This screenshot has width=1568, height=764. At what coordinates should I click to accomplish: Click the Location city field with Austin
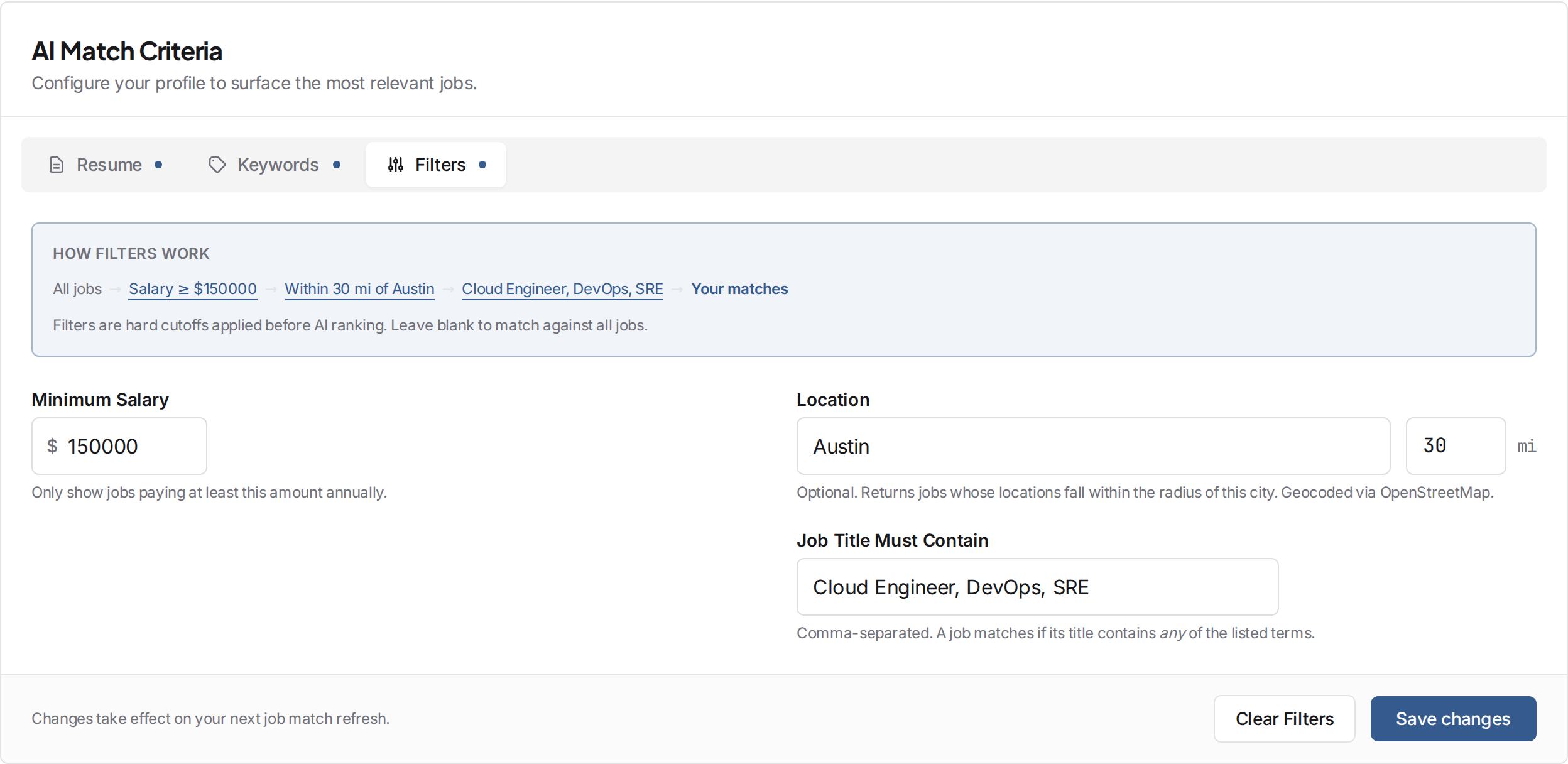1093,446
